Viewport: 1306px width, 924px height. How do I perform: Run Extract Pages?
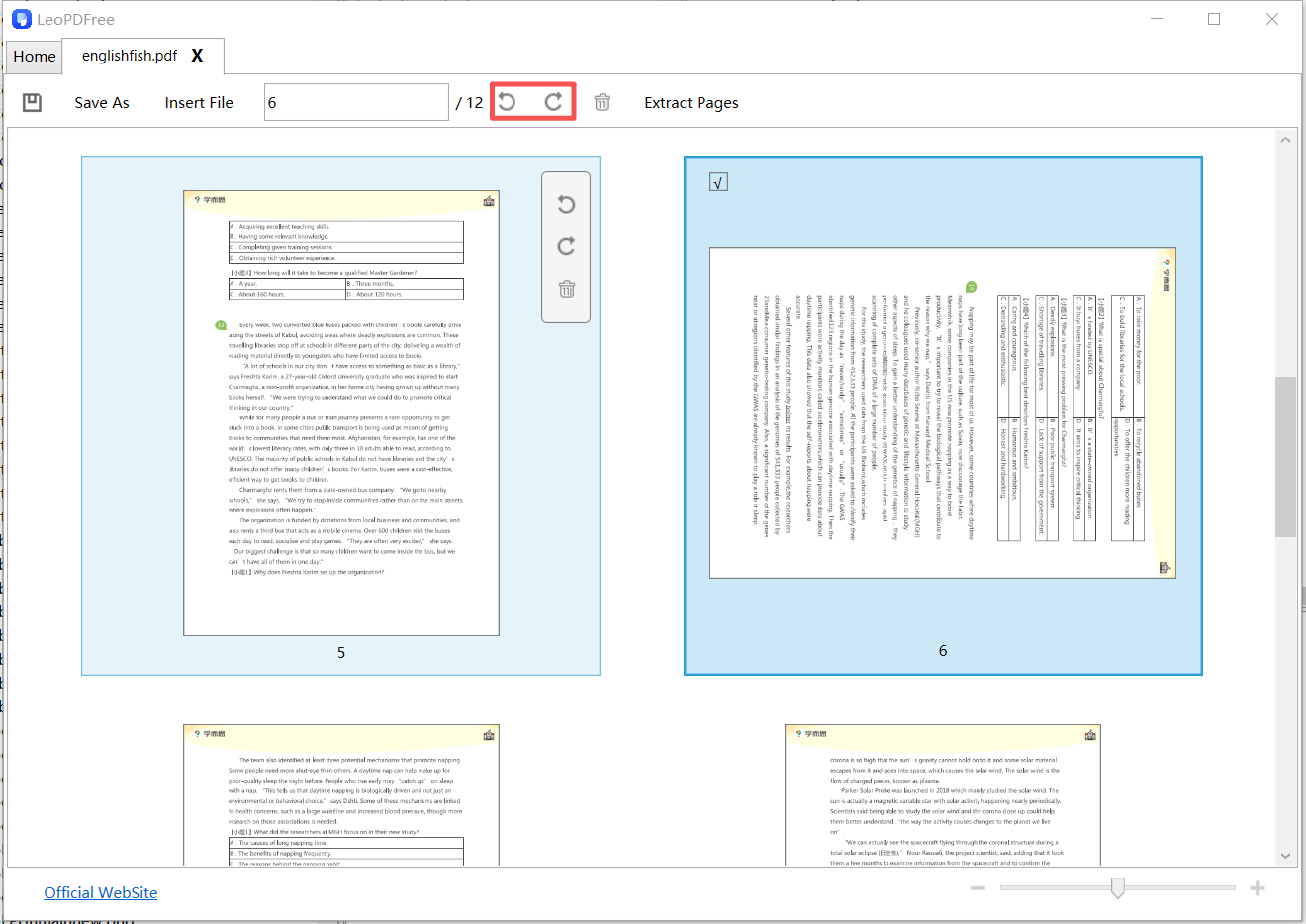691,102
